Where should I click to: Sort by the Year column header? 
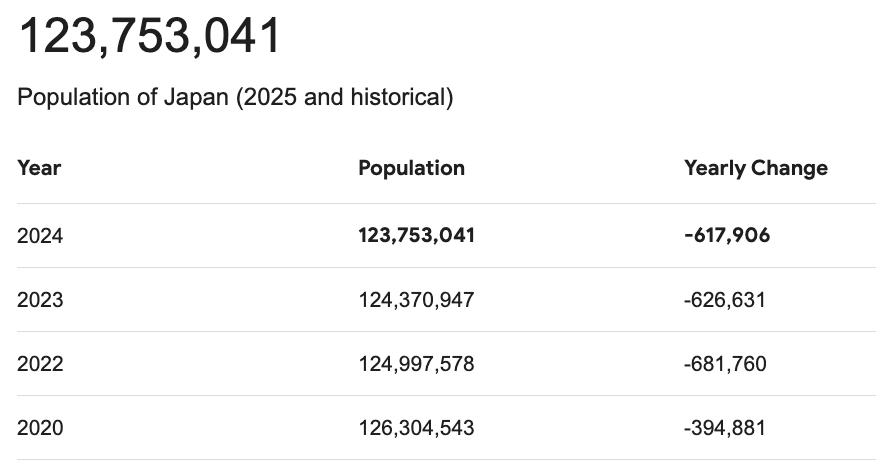(x=39, y=168)
